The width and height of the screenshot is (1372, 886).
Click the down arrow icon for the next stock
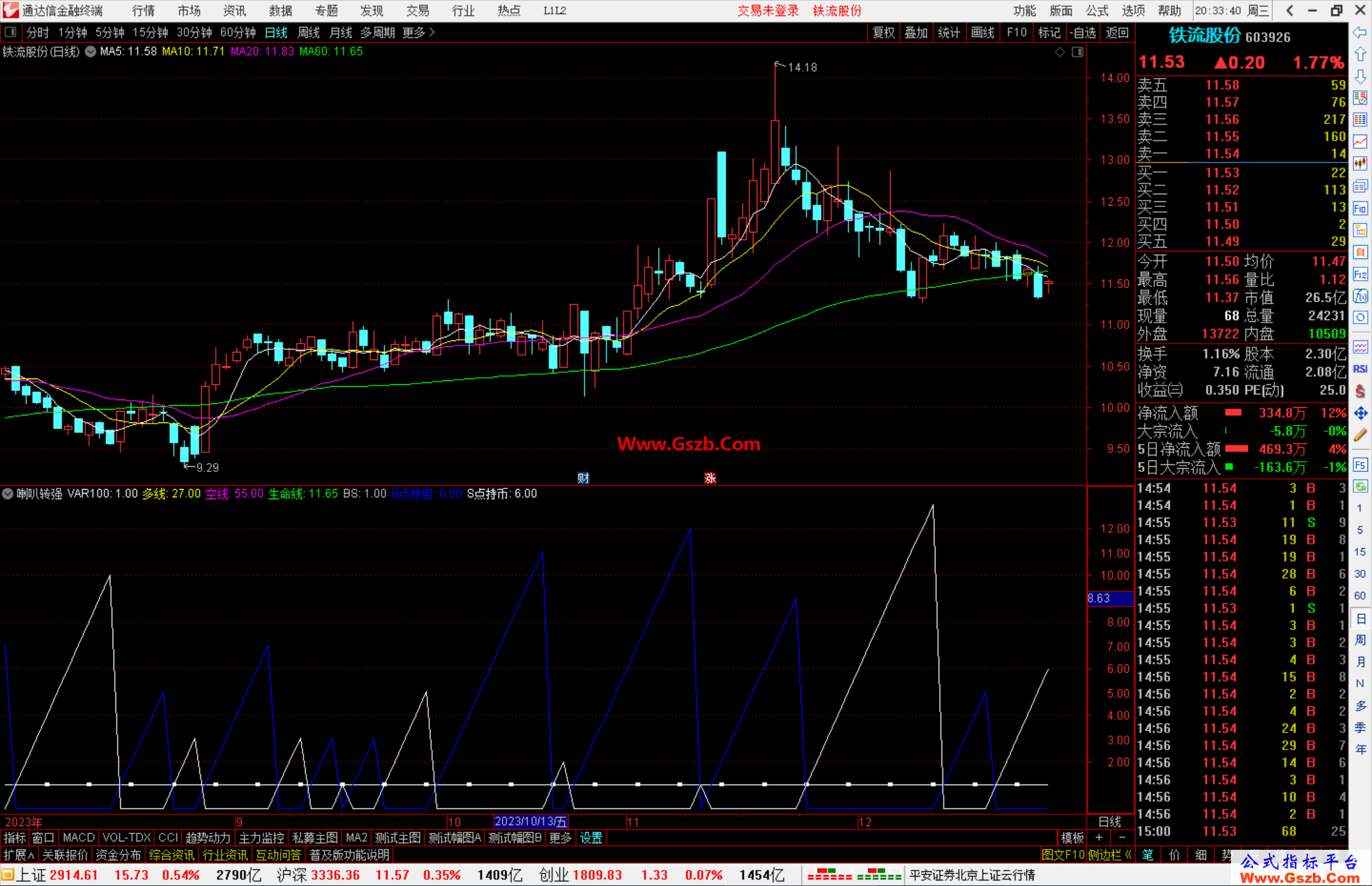[1360, 76]
